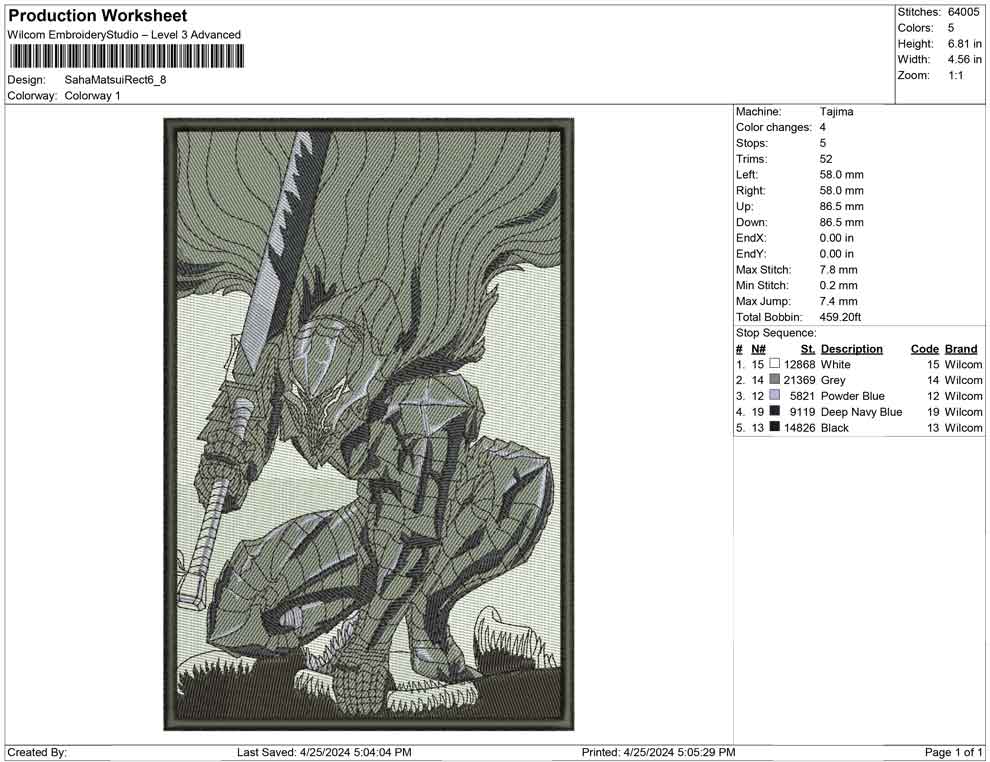Click the 'St.' column header

[x=808, y=349]
